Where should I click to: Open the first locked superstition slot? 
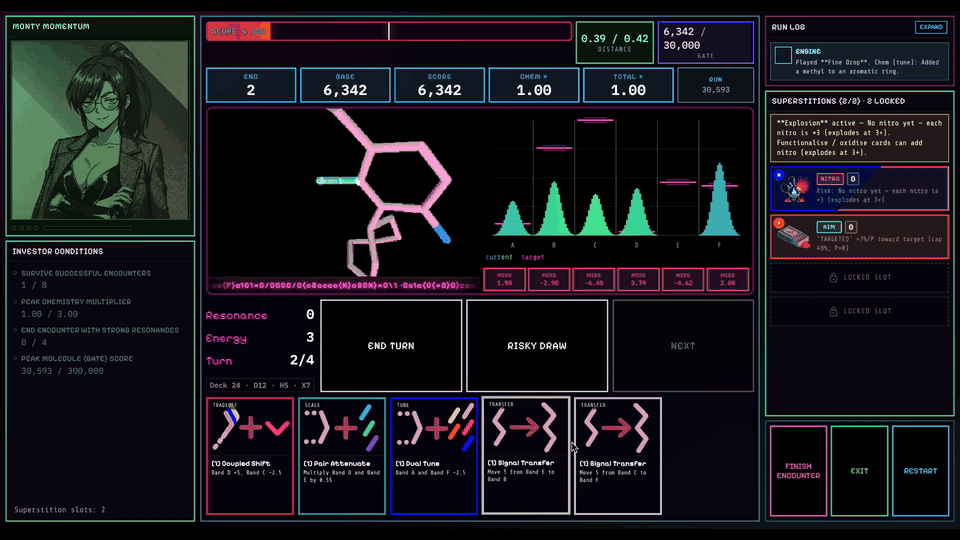click(860, 277)
